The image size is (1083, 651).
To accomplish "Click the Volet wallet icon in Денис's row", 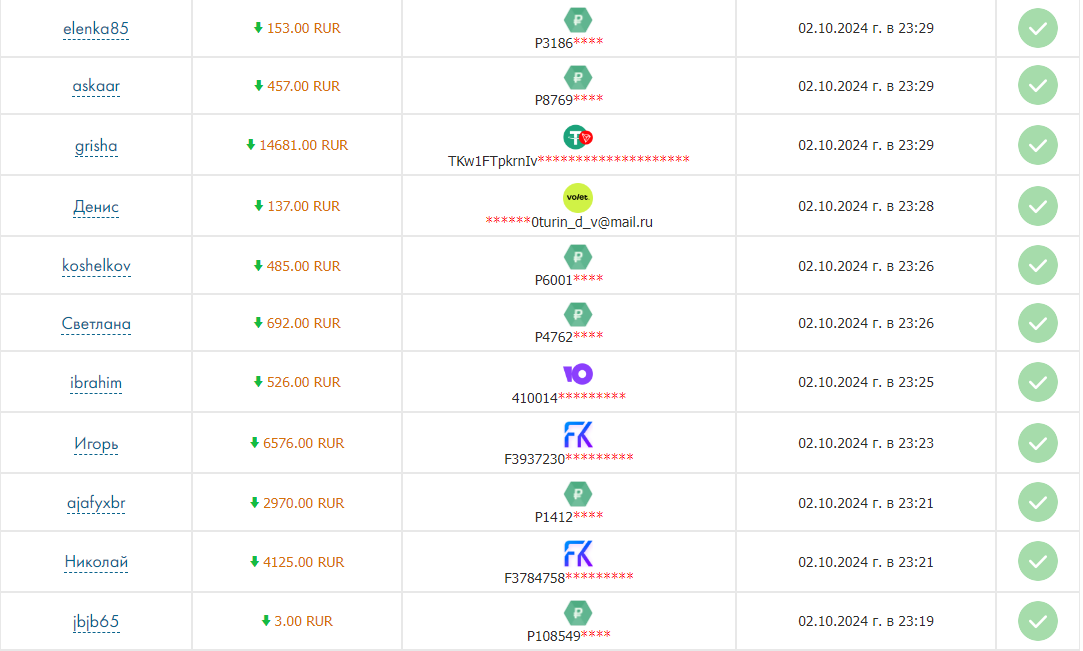I will point(578,197).
